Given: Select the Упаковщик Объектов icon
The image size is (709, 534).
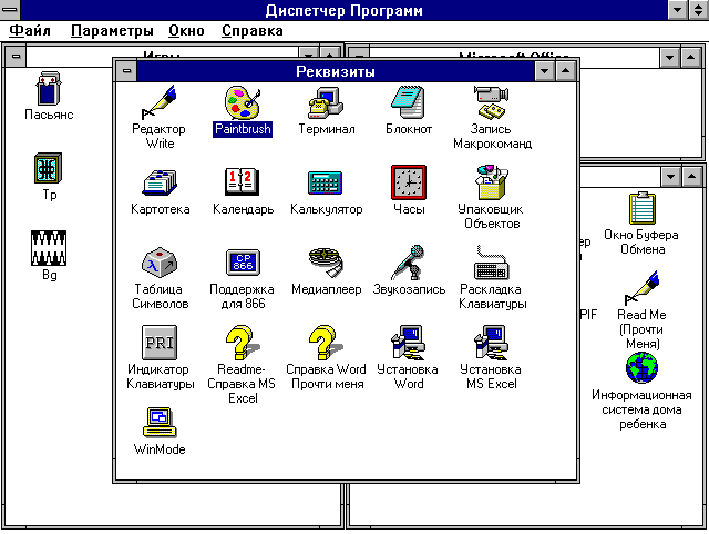Looking at the screenshot, I should click(x=492, y=182).
